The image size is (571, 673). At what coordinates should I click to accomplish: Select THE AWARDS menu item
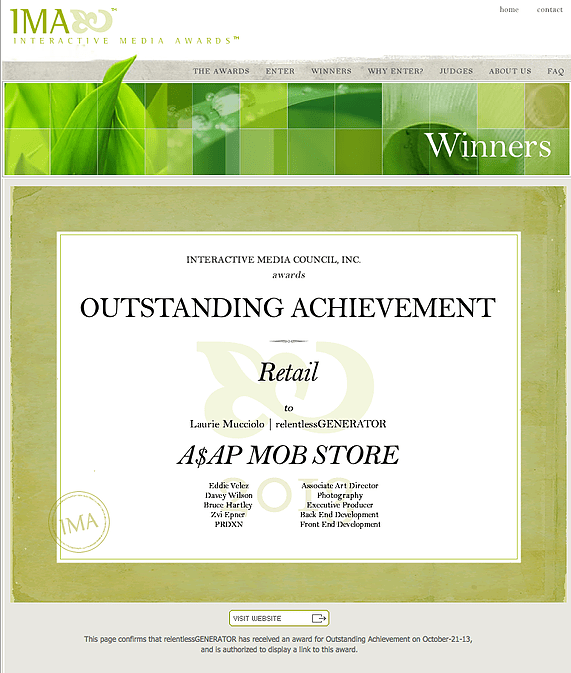point(221,71)
